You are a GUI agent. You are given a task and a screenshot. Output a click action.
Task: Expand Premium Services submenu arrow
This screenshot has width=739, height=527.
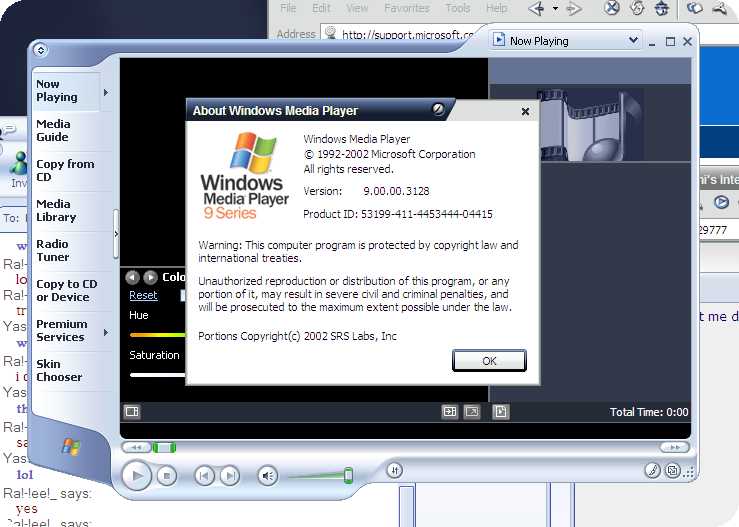click(x=106, y=332)
